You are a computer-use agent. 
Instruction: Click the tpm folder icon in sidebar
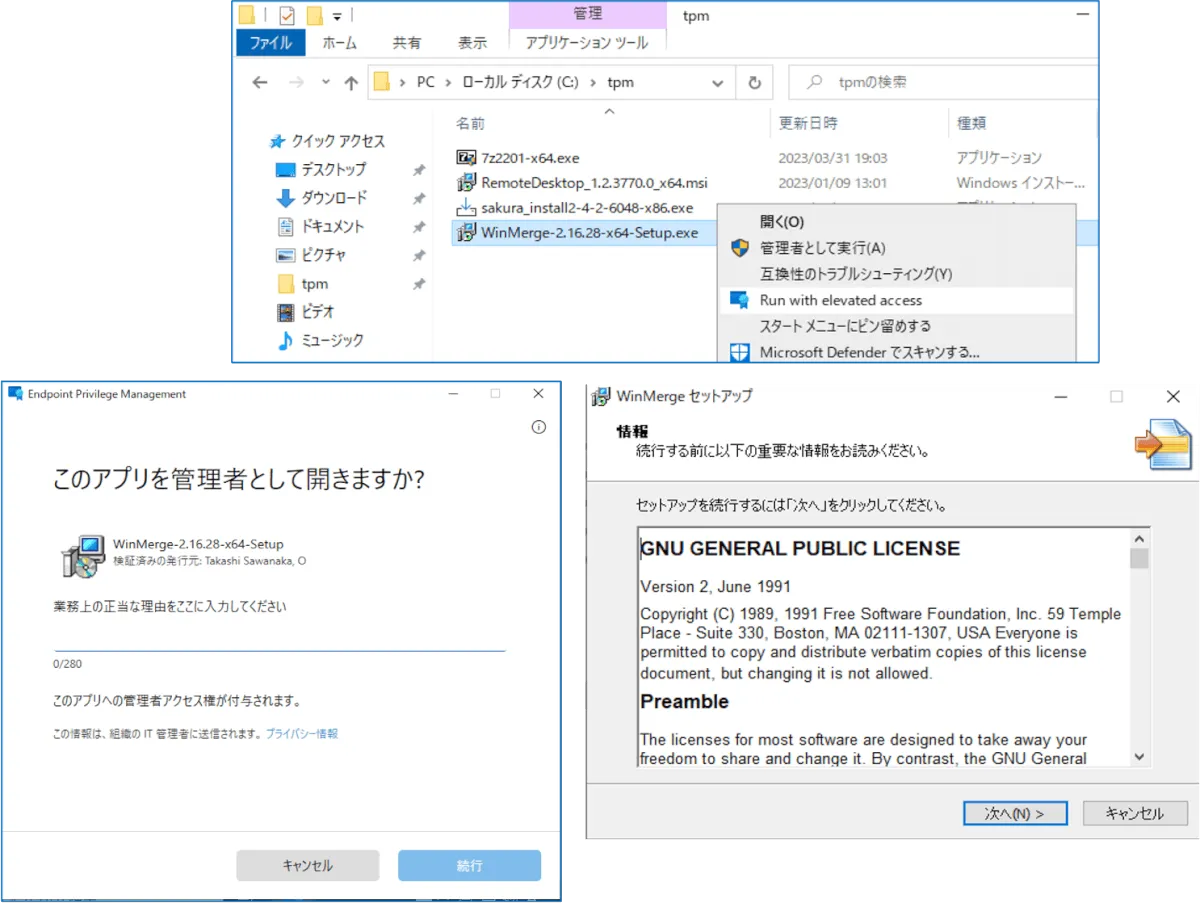click(286, 284)
